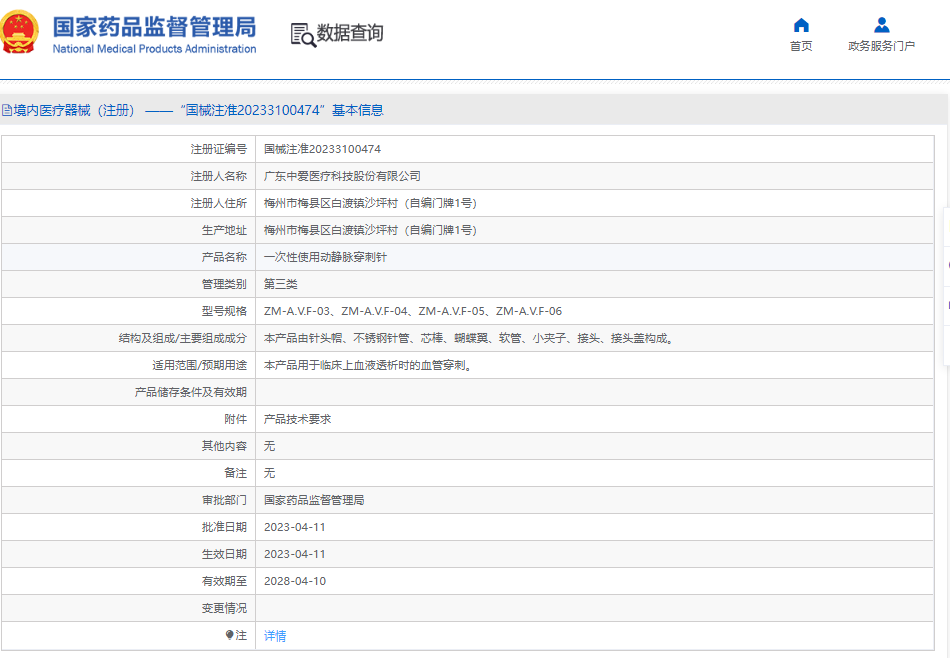This screenshot has width=950, height=658.
Task: Select product name 一次性使用动静脉穿刺针
Action: [325, 257]
